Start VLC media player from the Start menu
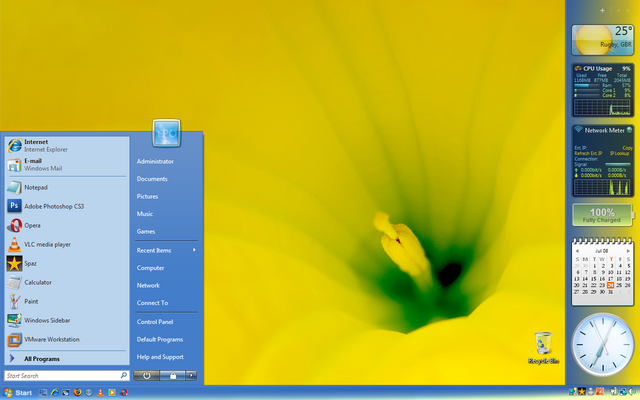Viewport: 640px width, 400px height. coord(67,244)
